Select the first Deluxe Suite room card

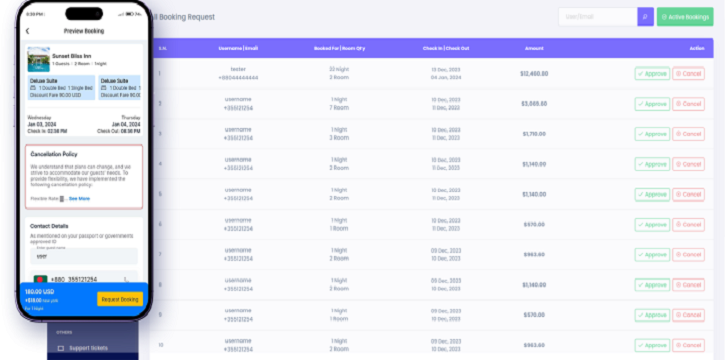coord(61,88)
